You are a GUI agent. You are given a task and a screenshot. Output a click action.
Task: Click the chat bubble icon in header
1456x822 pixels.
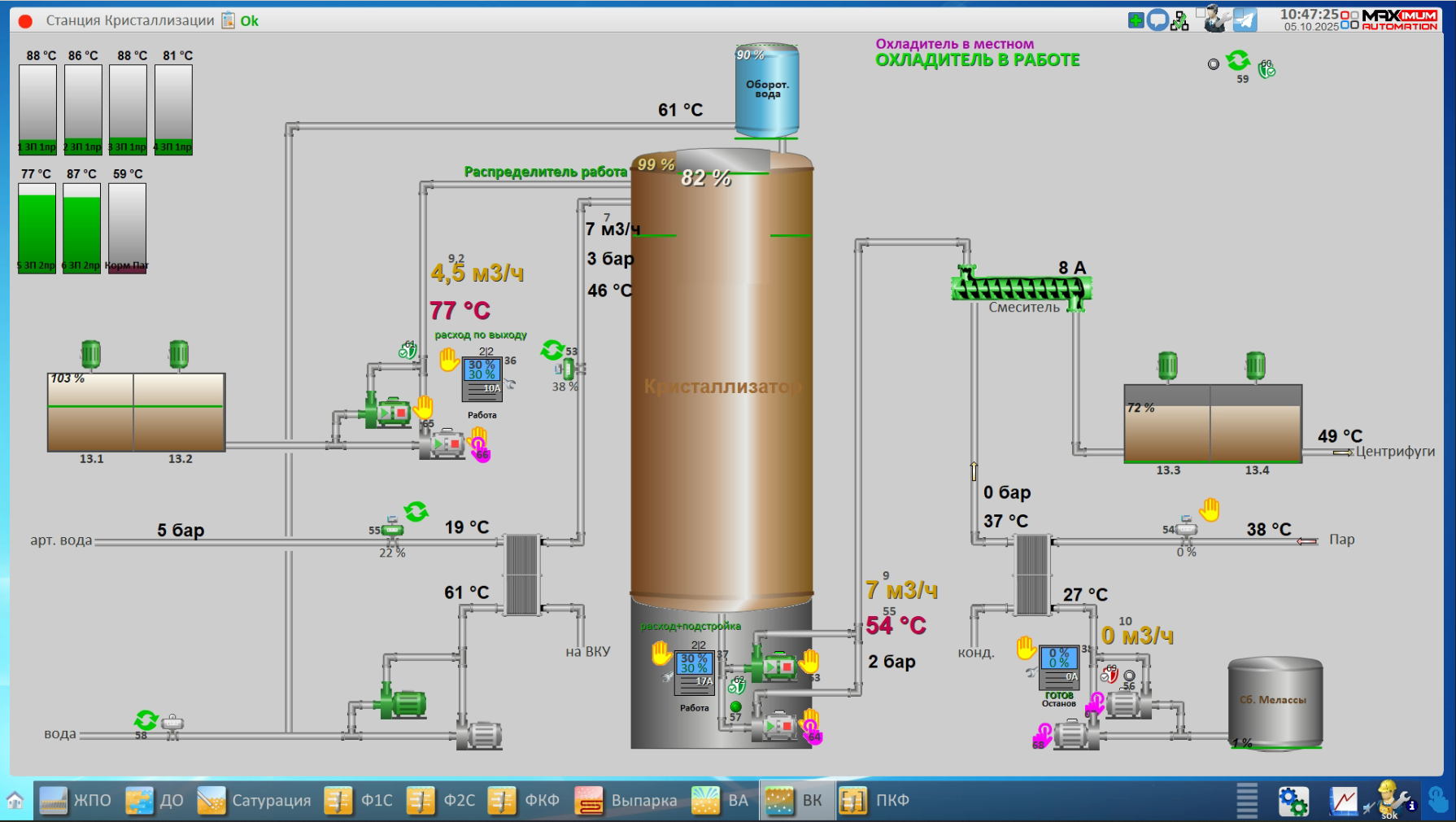coord(1157,20)
